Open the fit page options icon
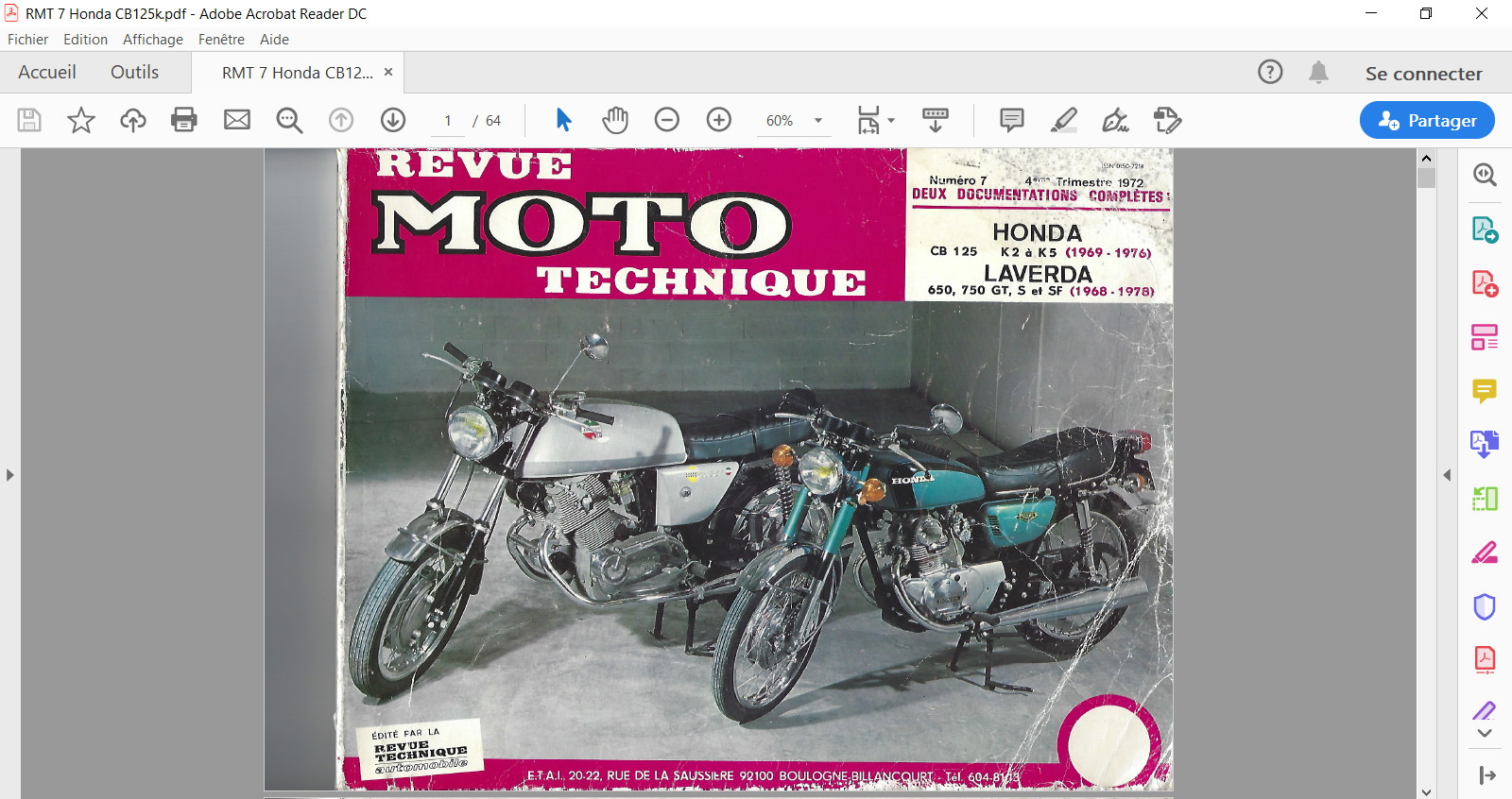This screenshot has width=1512, height=799. (868, 120)
